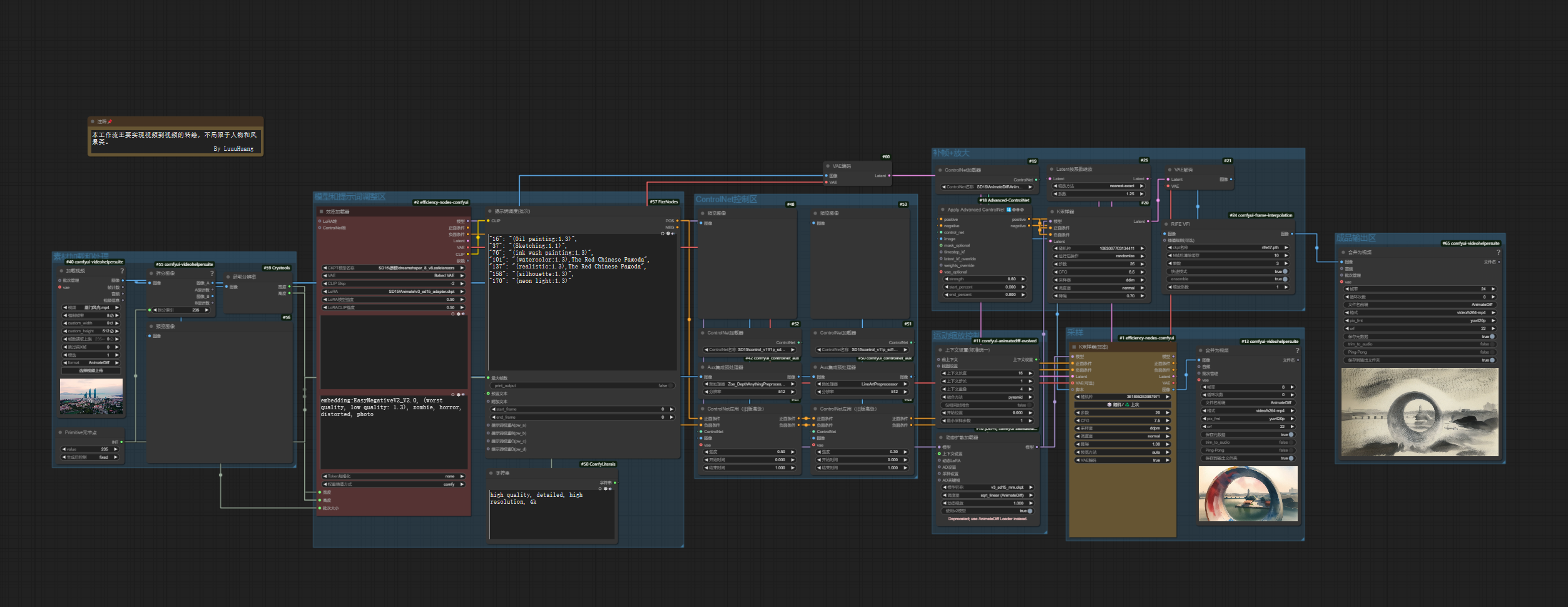Collapse the 字符串 node via its title dot
The width and height of the screenshot is (1568, 607).
(x=491, y=473)
